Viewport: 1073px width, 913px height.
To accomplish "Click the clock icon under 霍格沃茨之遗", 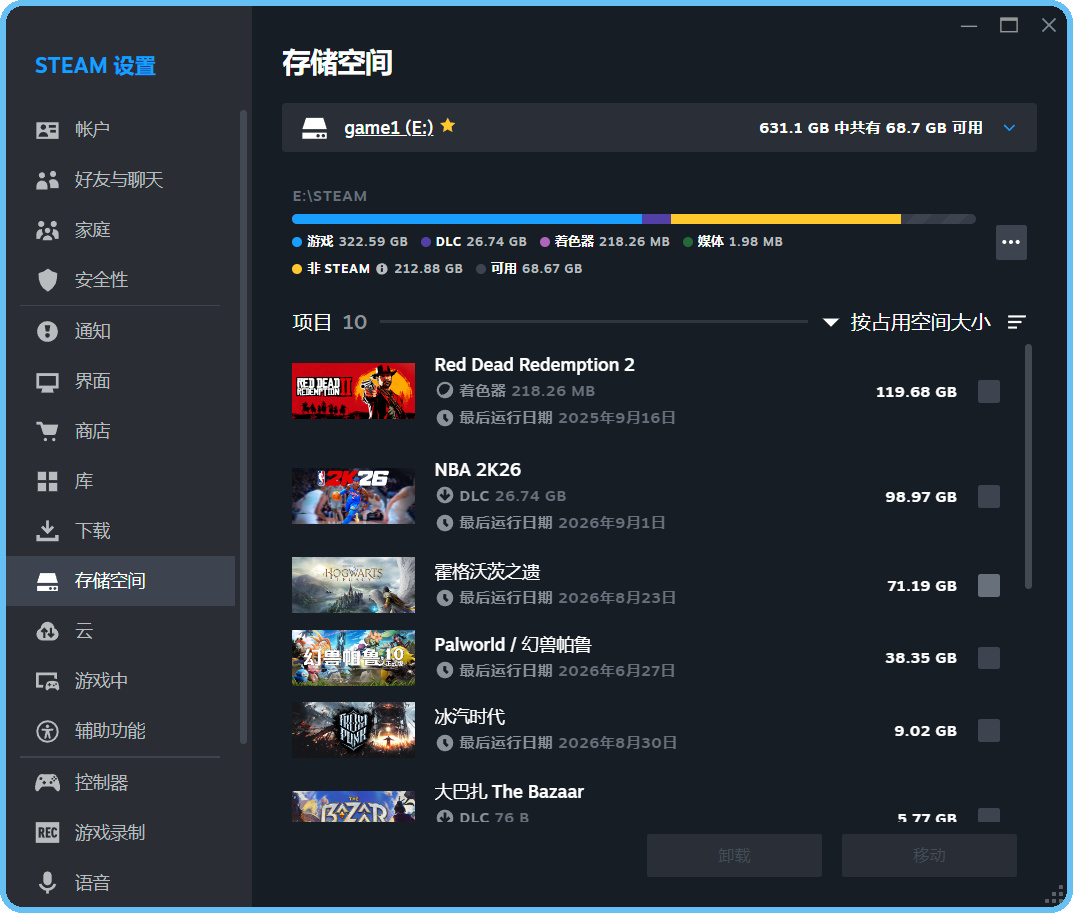I will (x=445, y=598).
